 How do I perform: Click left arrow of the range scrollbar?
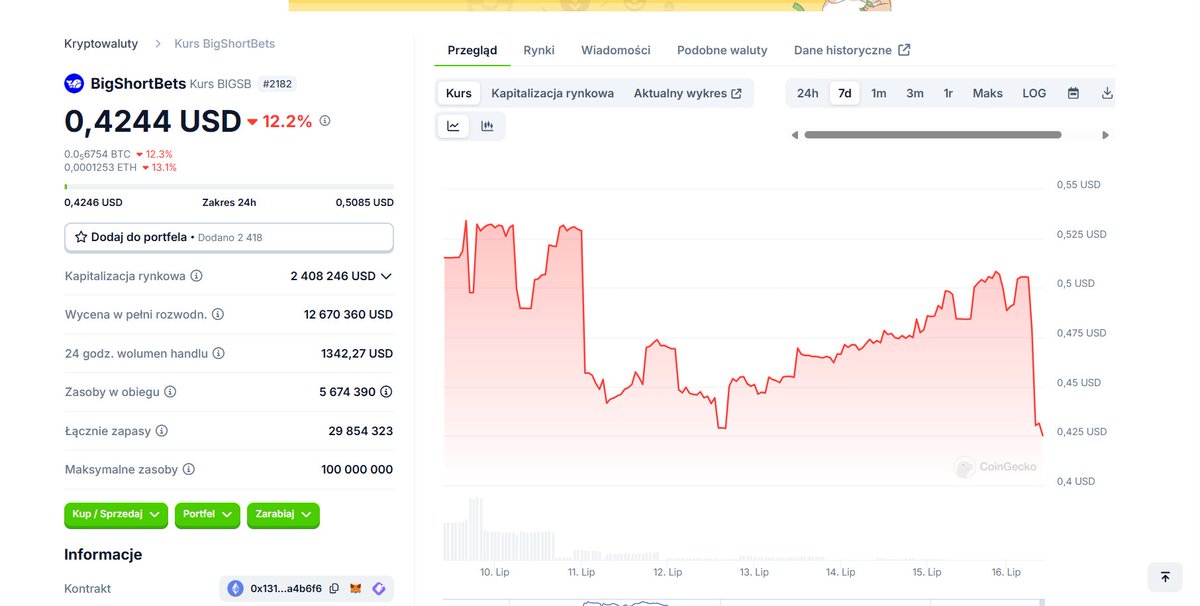pyautogui.click(x=795, y=135)
